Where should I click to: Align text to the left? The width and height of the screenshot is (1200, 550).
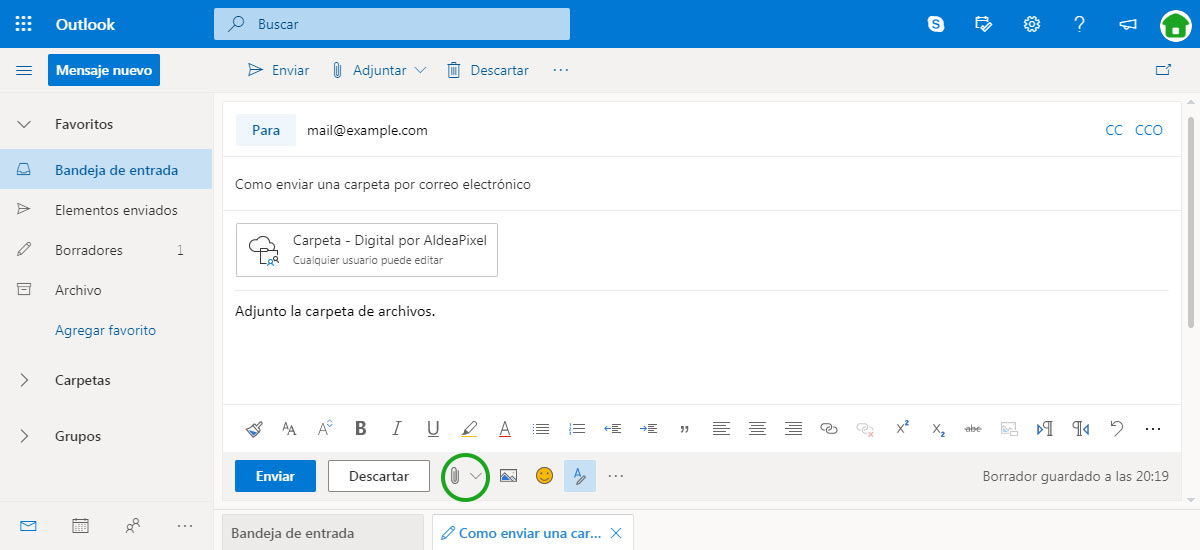point(721,428)
